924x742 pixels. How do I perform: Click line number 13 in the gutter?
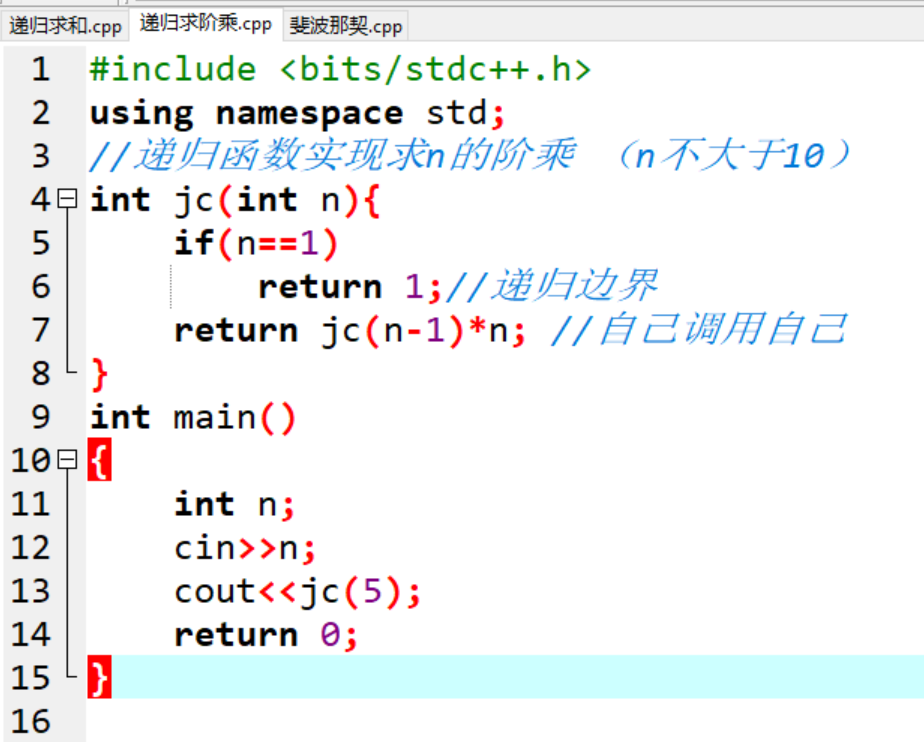click(30, 591)
